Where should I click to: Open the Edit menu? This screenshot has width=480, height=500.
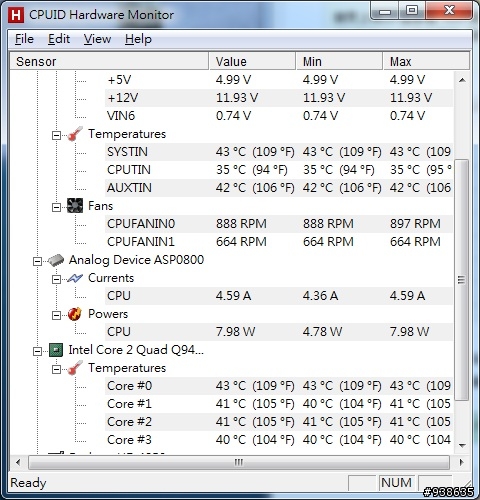59,39
